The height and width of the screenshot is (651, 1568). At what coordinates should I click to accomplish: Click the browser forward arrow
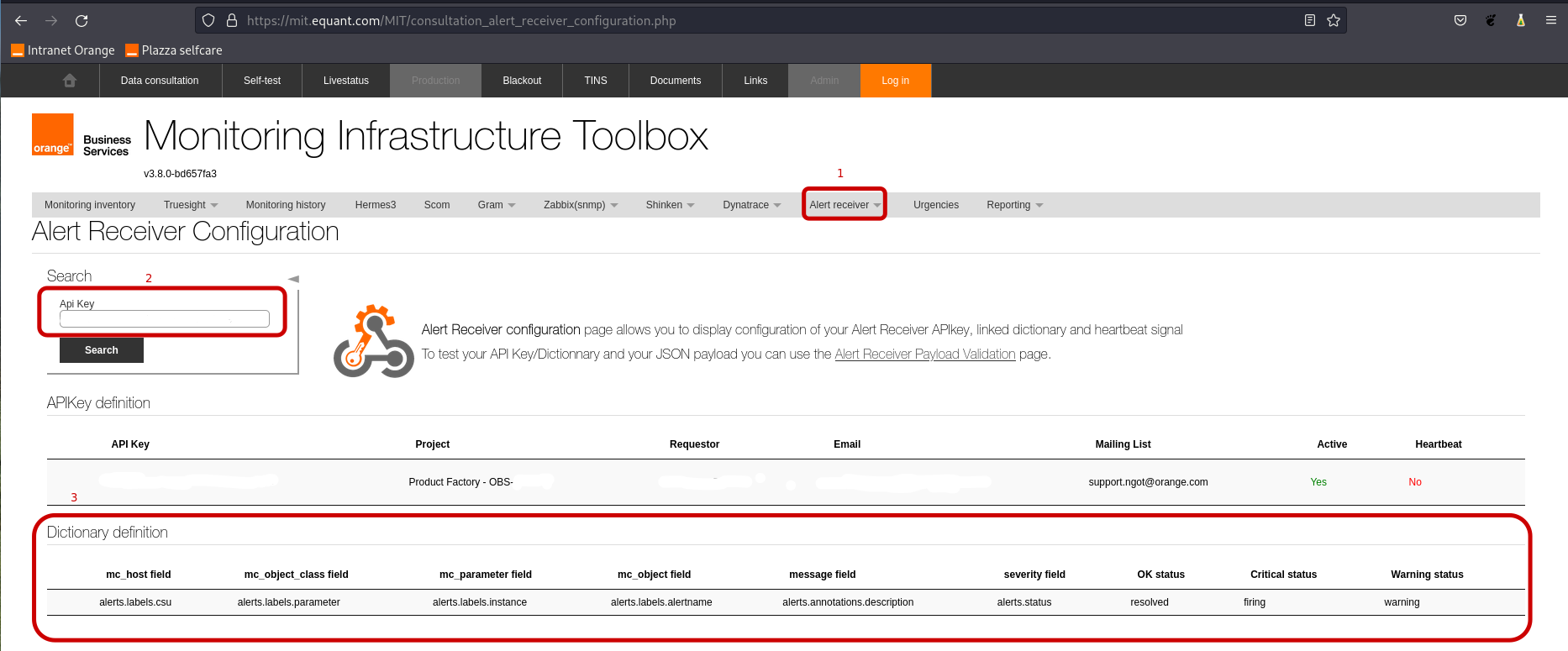51,20
